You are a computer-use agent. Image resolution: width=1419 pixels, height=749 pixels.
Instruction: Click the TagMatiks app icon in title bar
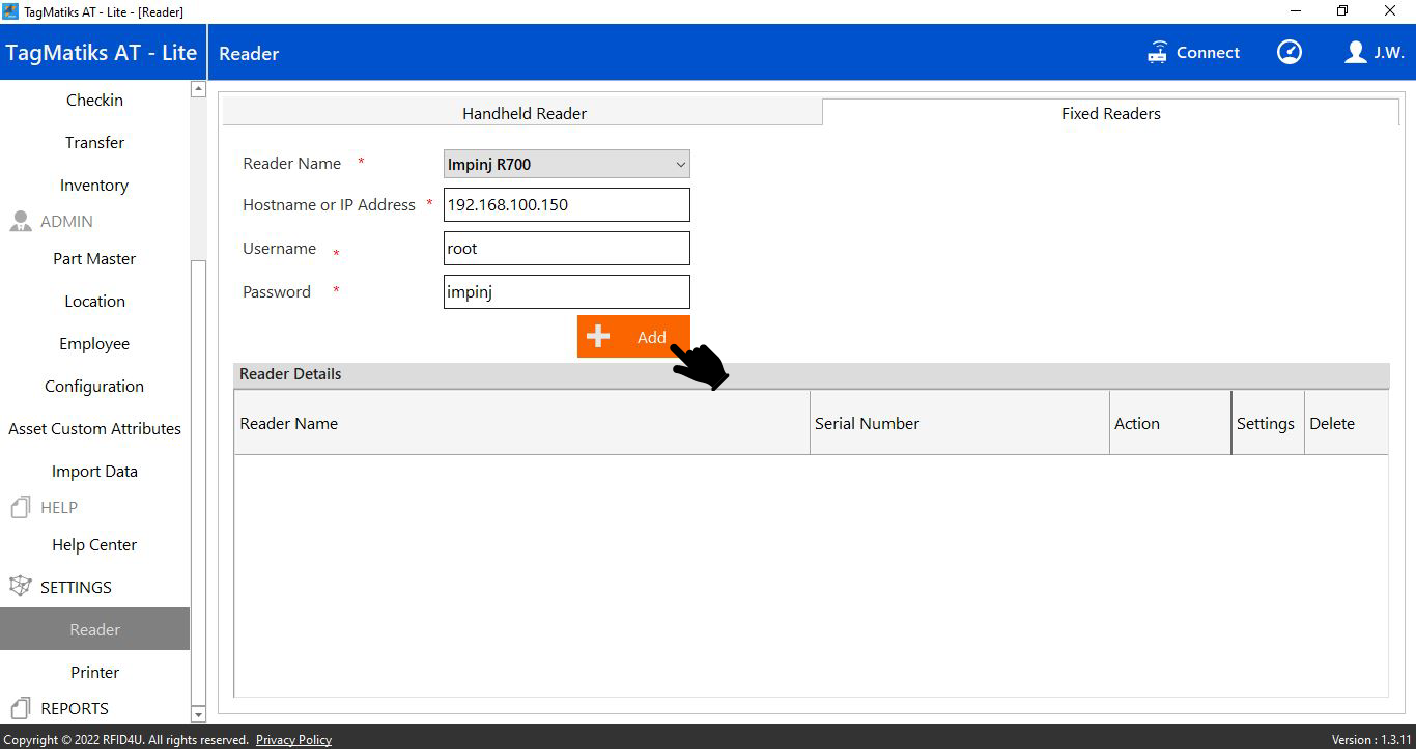click(x=11, y=11)
